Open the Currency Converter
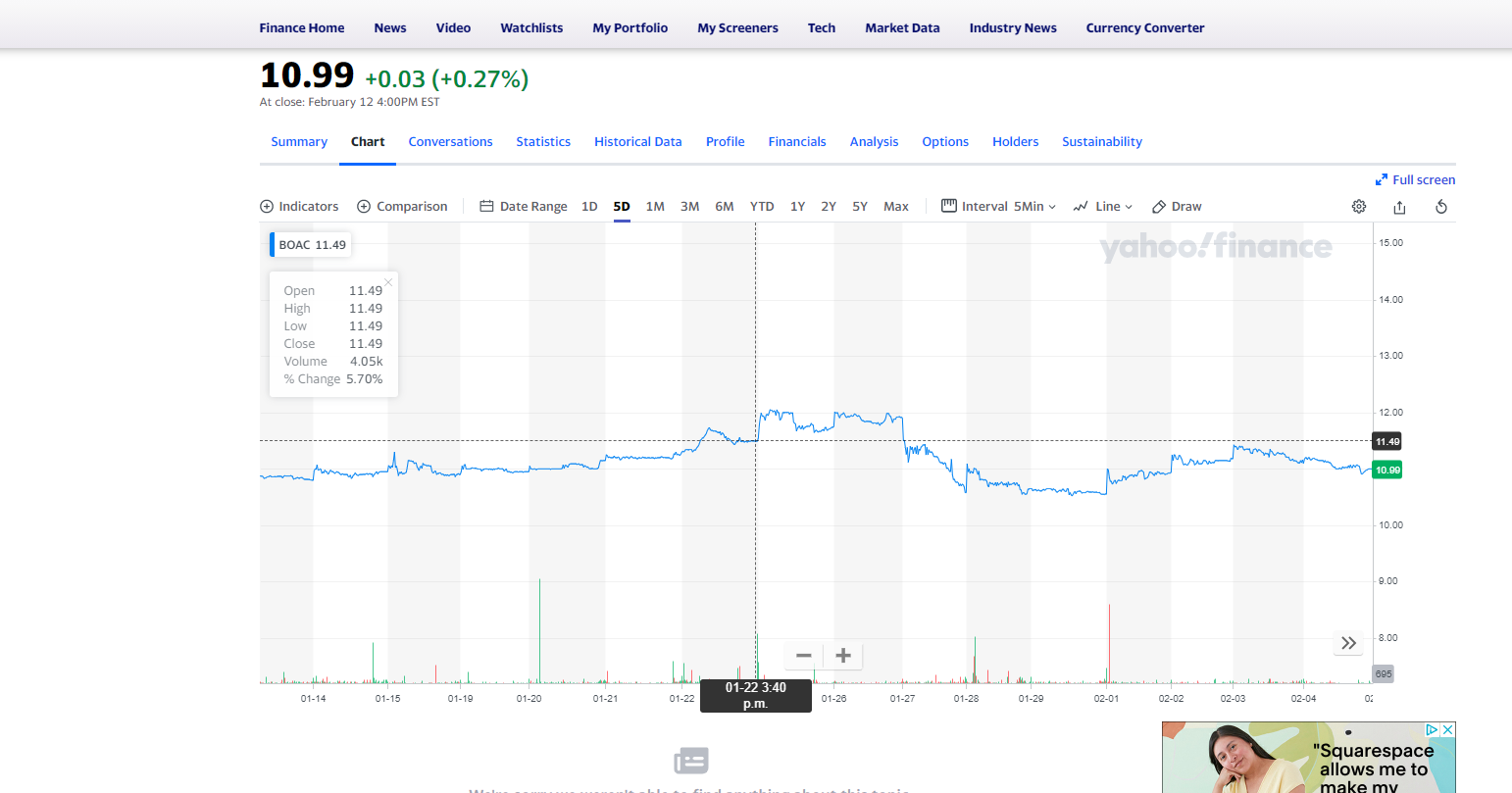1512x793 pixels. point(1145,28)
